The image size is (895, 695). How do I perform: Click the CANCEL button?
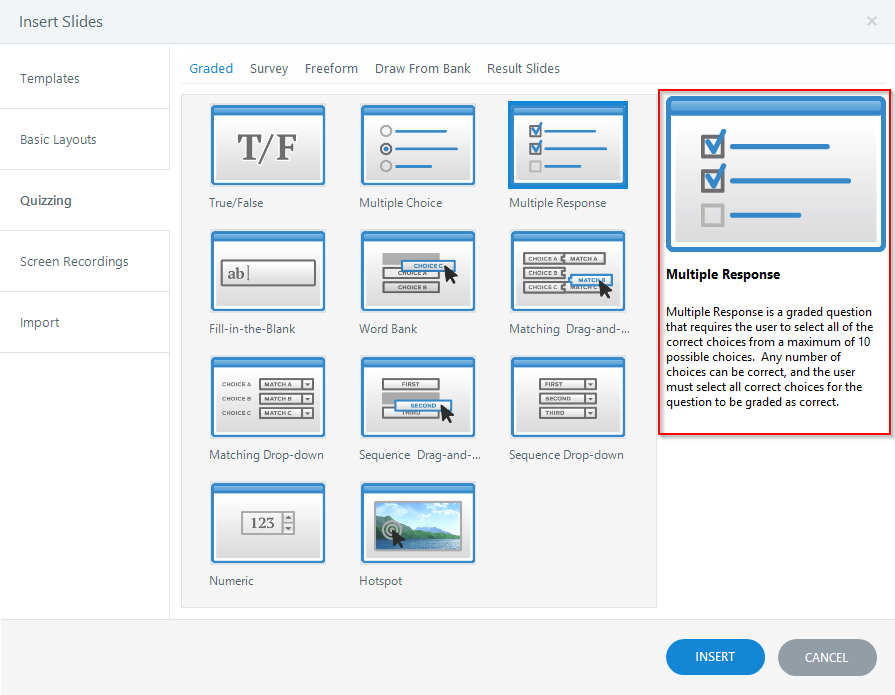coord(827,657)
